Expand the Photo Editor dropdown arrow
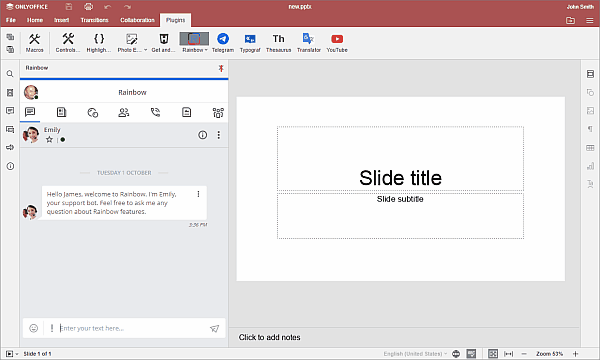The width and height of the screenshot is (600, 360). [145, 50]
